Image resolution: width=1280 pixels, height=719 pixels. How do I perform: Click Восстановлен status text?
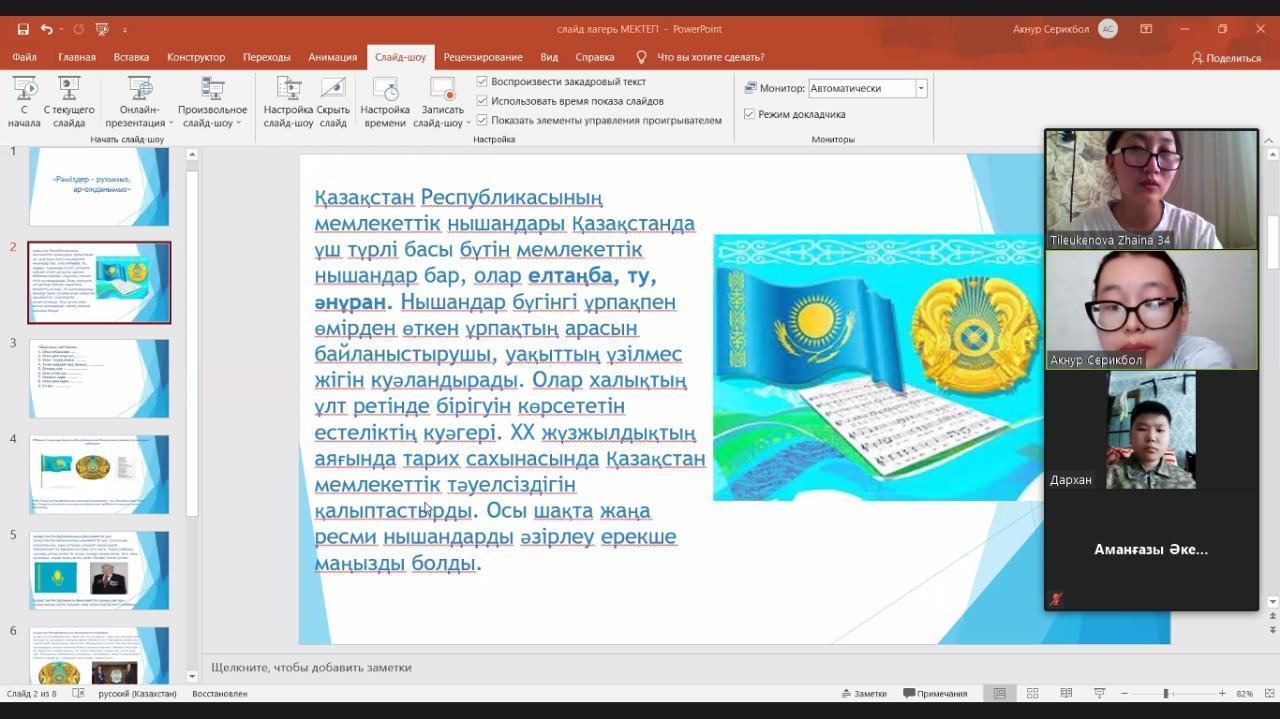[219, 693]
